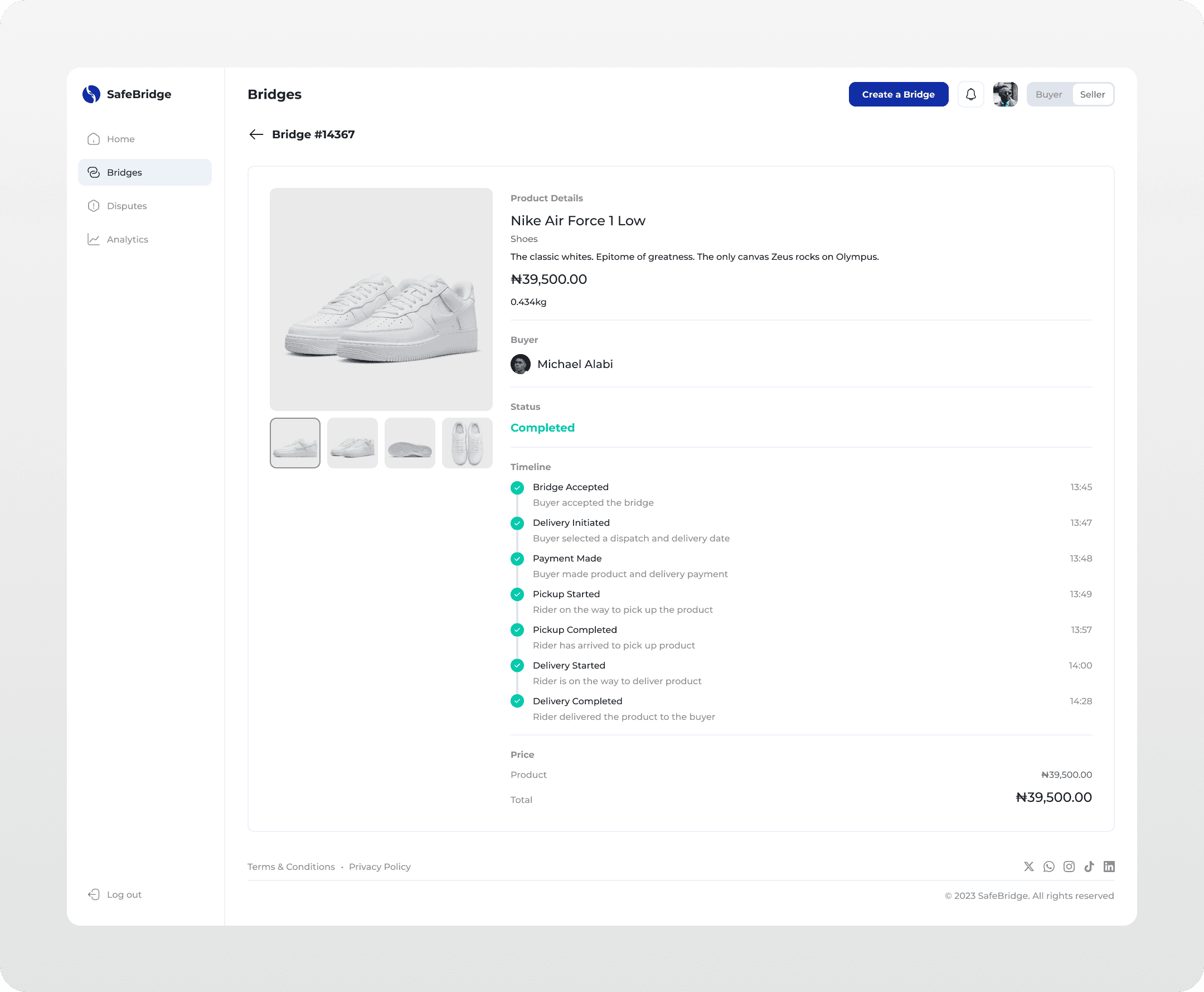The height and width of the screenshot is (992, 1204).
Task: Switch the role toggle to Buyer
Action: tap(1048, 94)
